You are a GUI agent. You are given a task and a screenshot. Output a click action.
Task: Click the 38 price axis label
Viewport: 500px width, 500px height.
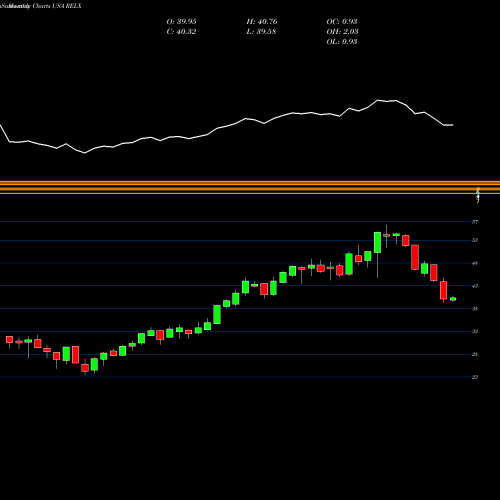coord(475,309)
